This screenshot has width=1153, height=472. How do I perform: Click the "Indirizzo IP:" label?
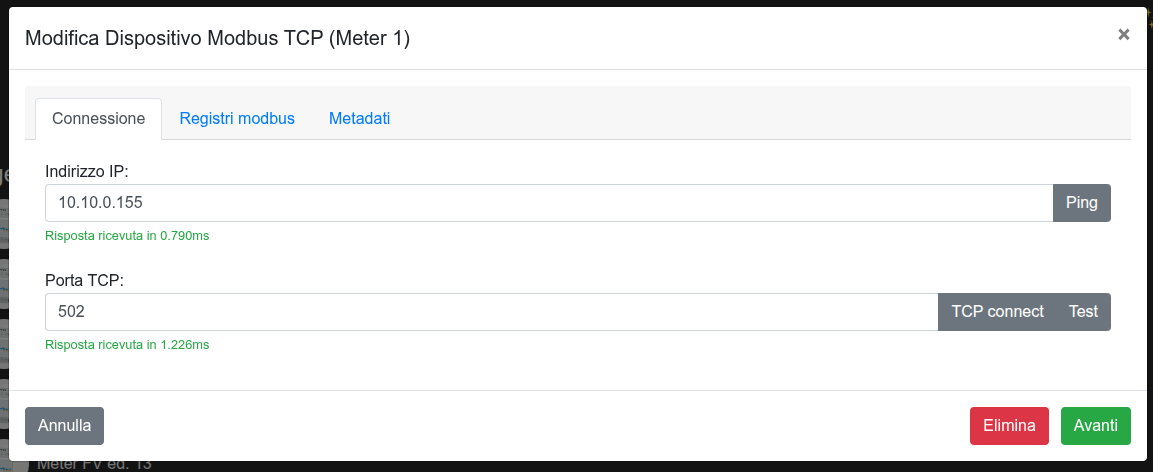(87, 172)
